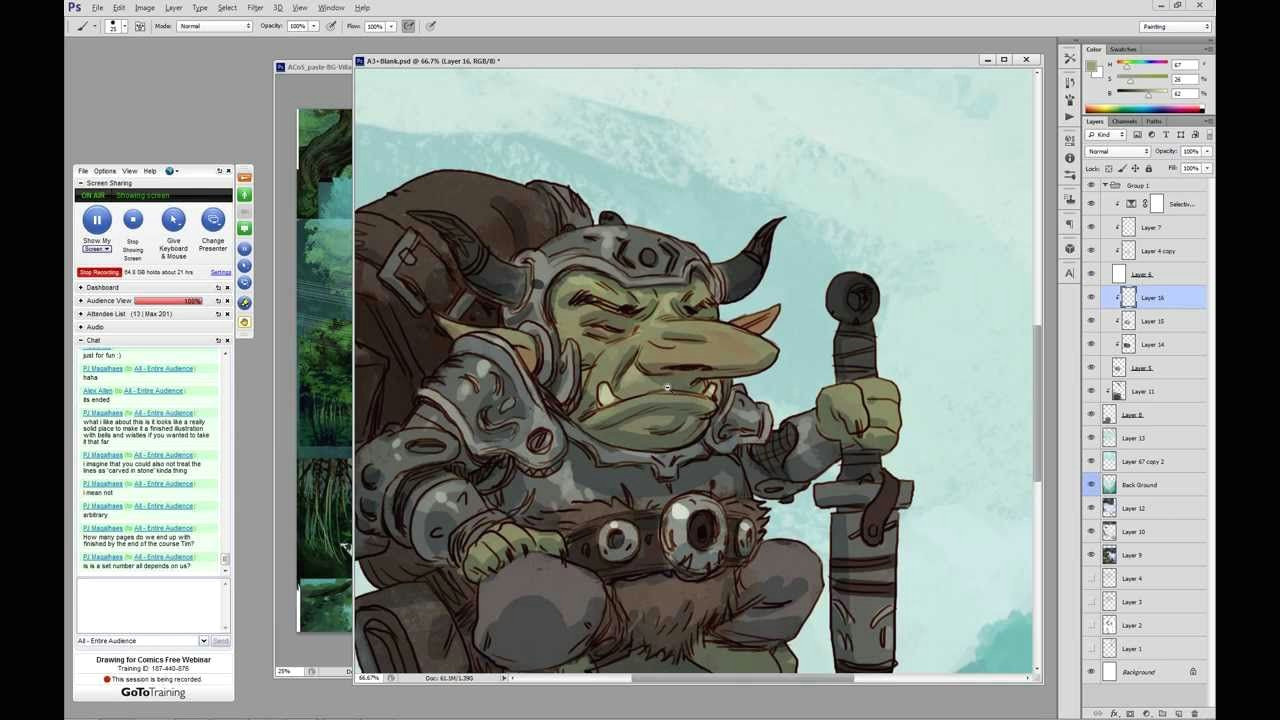This screenshot has height=720, width=1280.
Task: Filter layers by pixel layers icon
Action: (x=1137, y=134)
